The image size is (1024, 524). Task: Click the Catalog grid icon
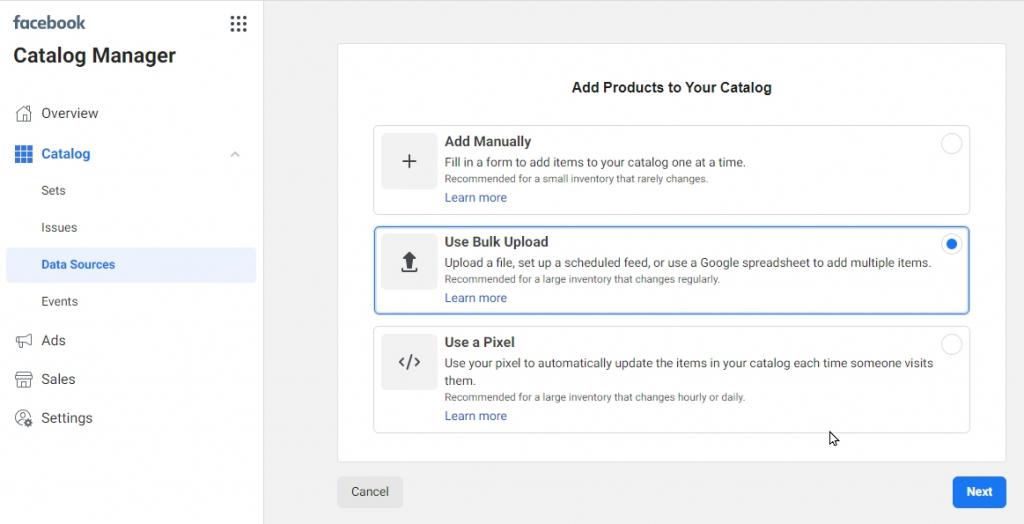coord(24,154)
